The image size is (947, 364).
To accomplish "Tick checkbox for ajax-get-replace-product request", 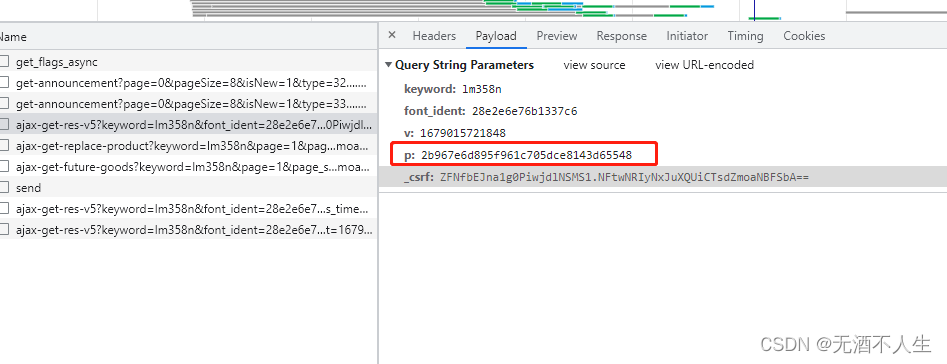I will pos(4,145).
